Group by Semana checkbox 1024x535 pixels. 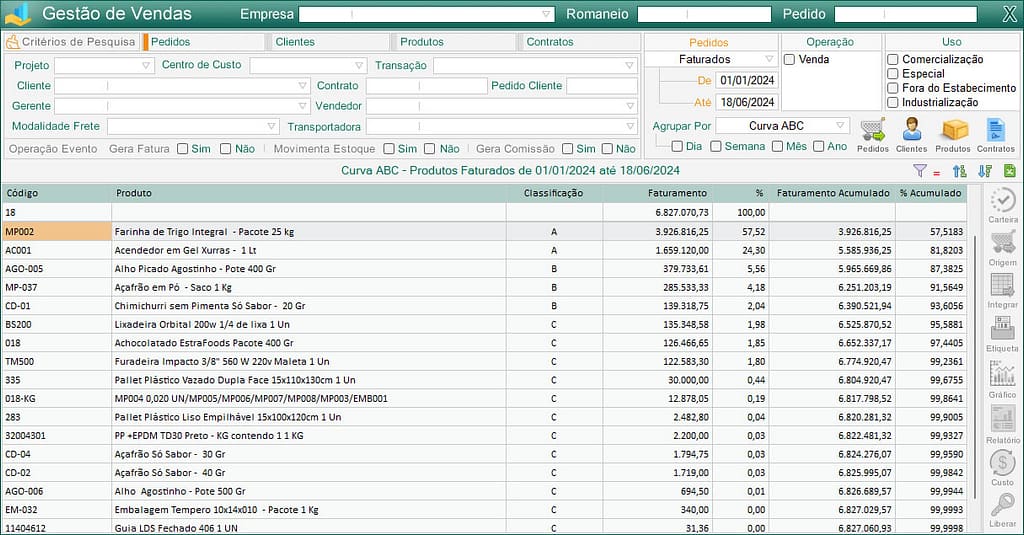click(716, 146)
